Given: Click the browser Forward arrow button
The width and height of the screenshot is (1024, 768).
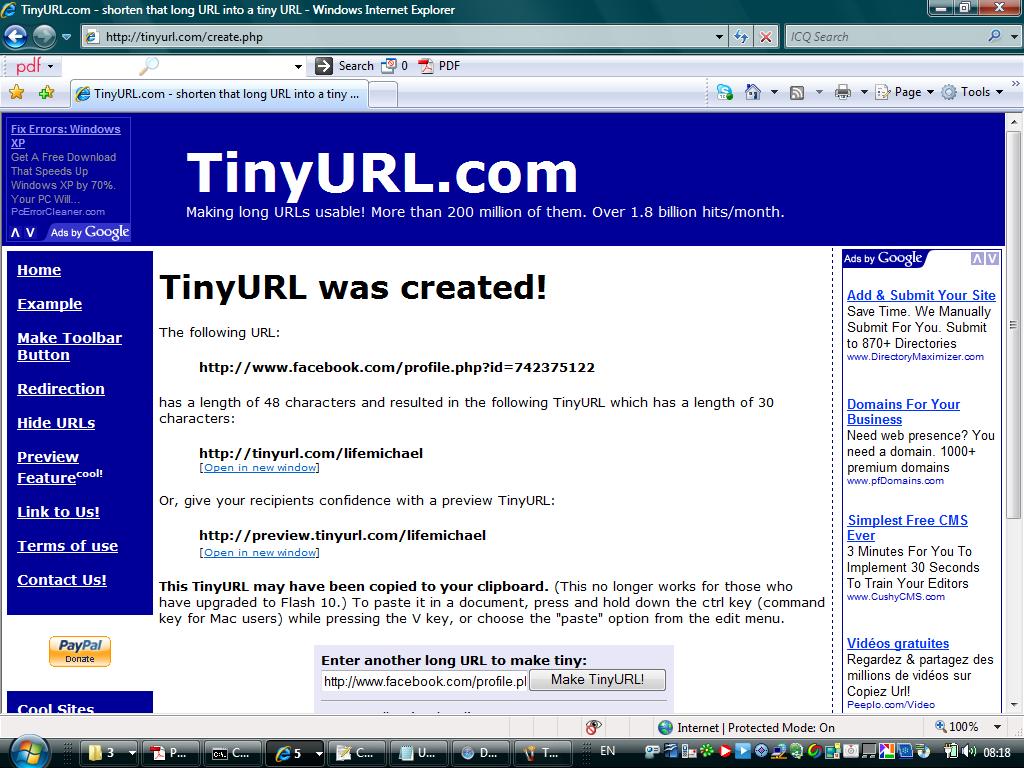Looking at the screenshot, I should tap(44, 36).
